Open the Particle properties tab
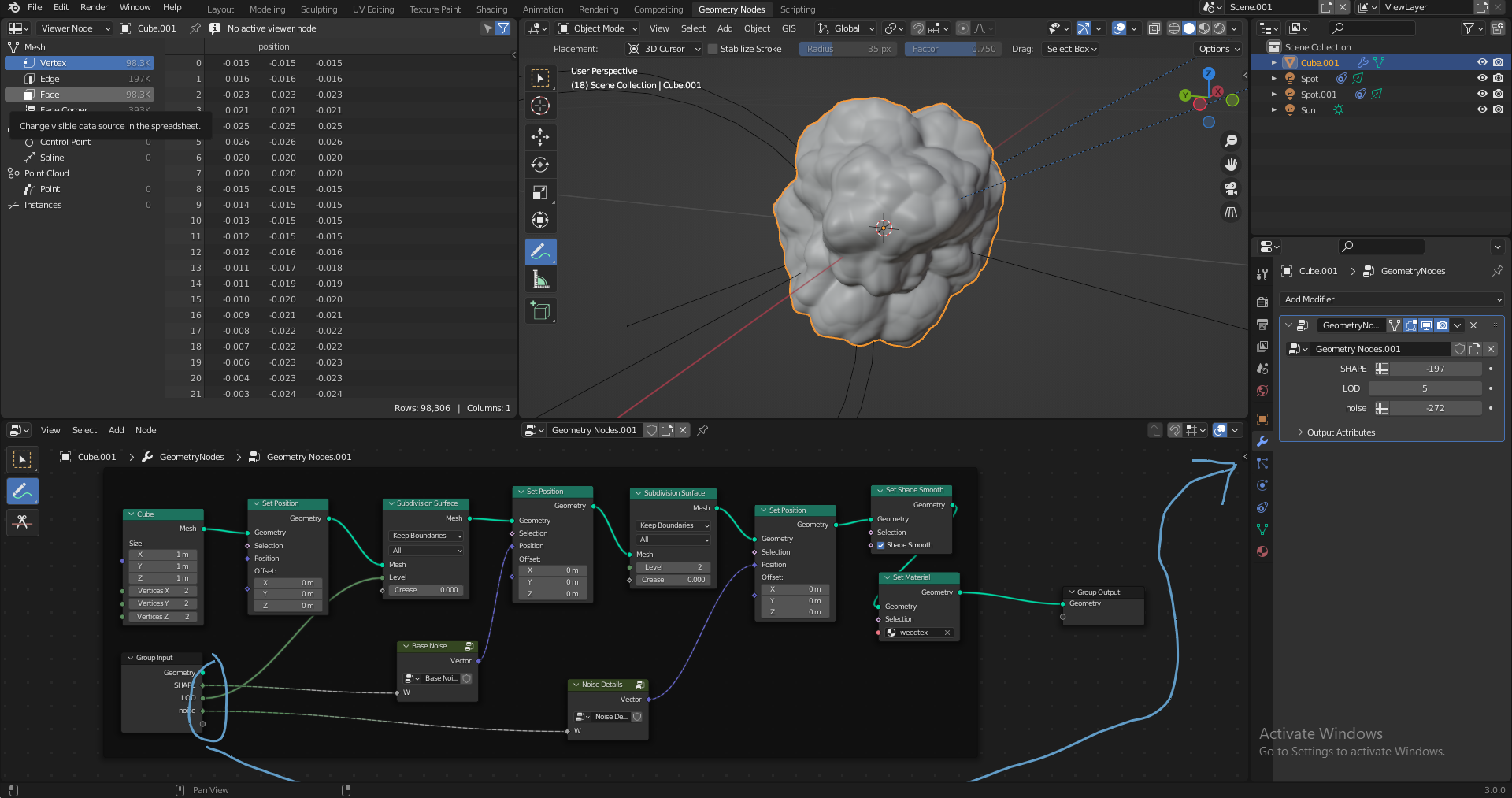The image size is (1512, 798). [1262, 463]
